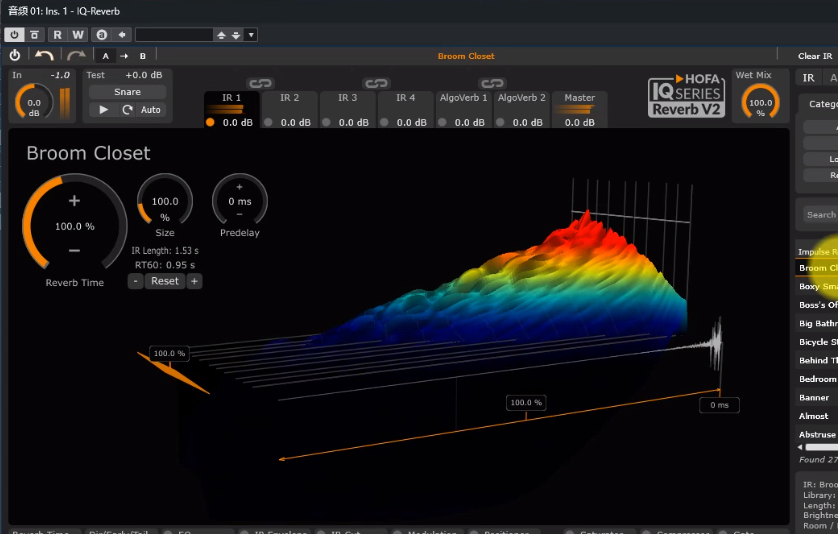This screenshot has height=534, width=838.
Task: Copy A to B with arrow icon
Action: [124, 56]
